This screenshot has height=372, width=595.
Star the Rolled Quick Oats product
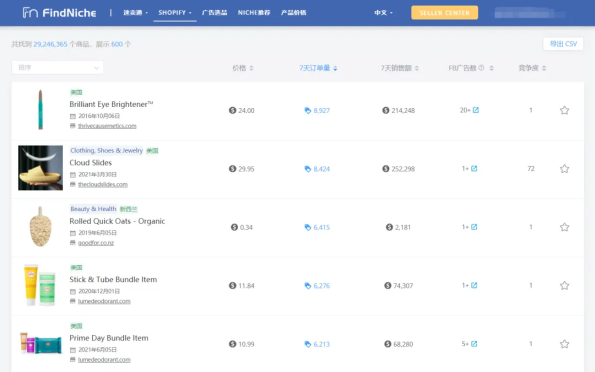564,227
